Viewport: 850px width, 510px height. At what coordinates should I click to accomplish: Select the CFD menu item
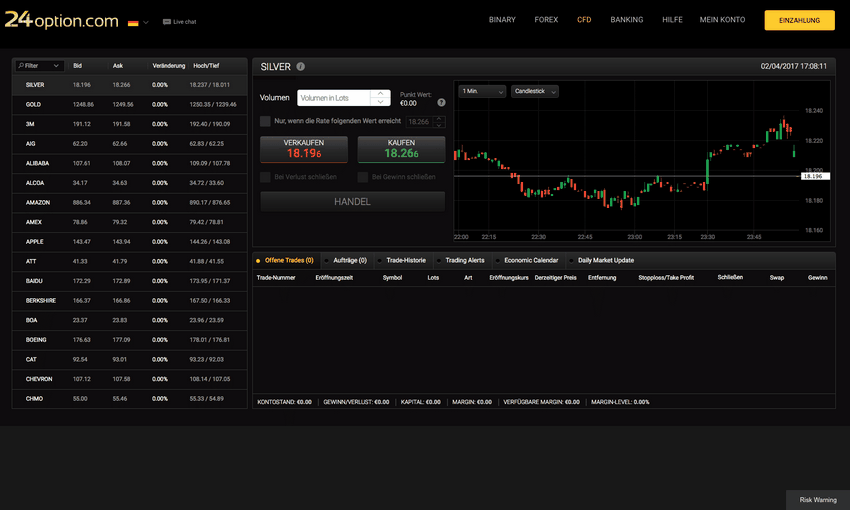point(584,20)
